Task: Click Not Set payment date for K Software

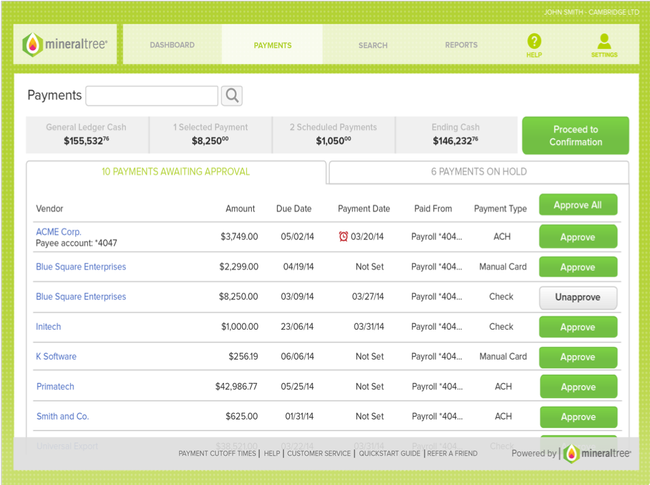Action: tap(370, 356)
